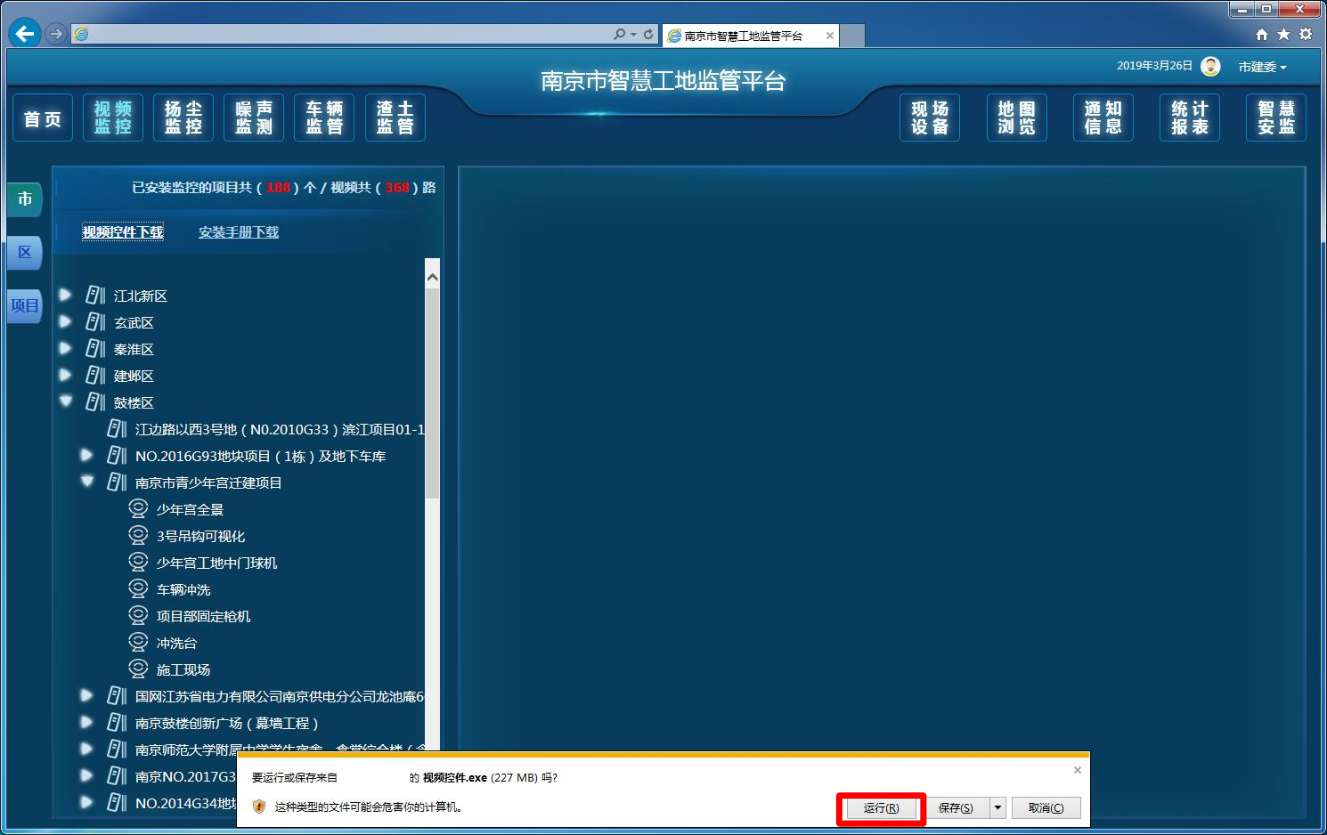Click building icon beside 江北新区
The width and height of the screenshot is (1327, 835).
95,295
